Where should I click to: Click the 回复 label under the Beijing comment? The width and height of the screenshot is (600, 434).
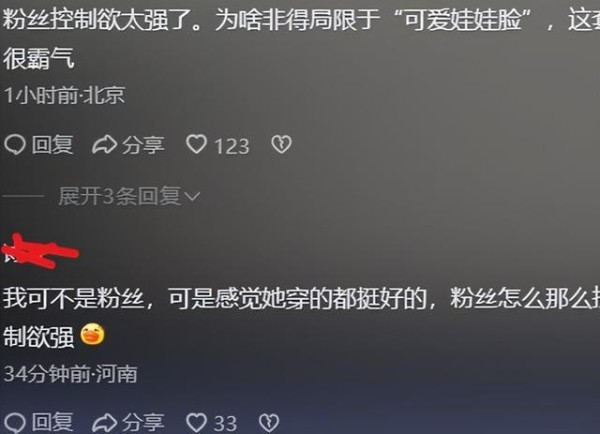[52, 145]
